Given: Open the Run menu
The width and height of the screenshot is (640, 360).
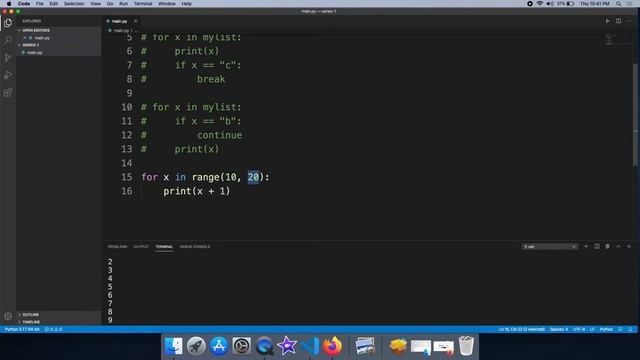Looking at the screenshot, I should 123,4.
